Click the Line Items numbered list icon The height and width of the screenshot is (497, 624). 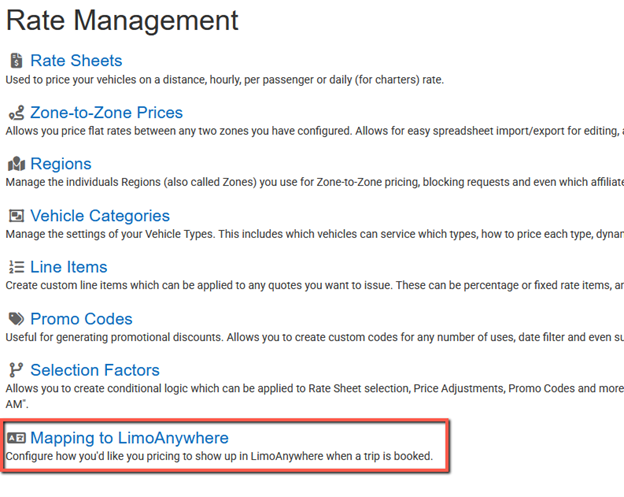(16, 267)
